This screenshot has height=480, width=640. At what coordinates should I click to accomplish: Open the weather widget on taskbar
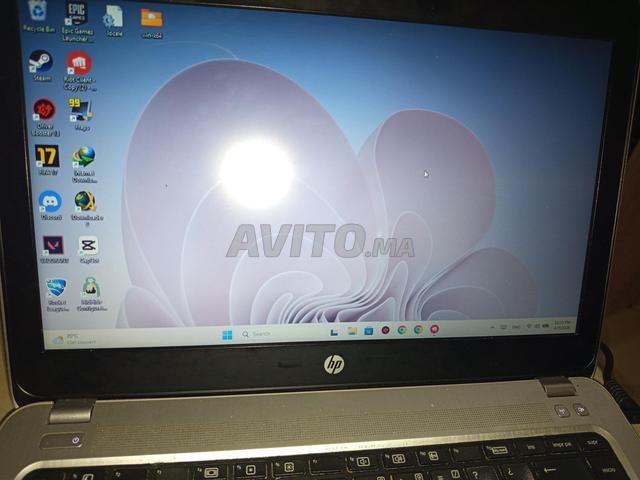point(70,340)
